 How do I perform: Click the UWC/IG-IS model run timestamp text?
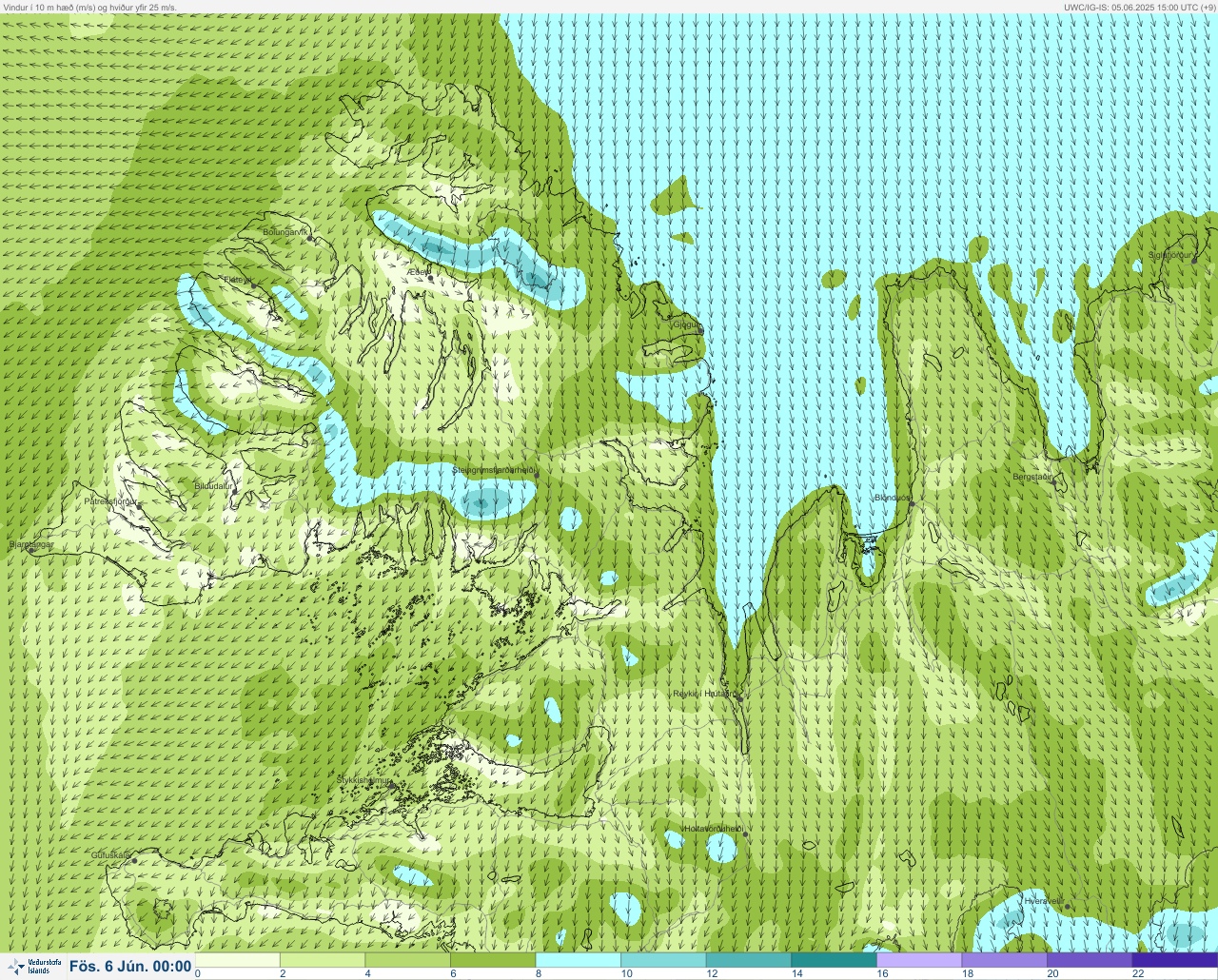pyautogui.click(x=1139, y=7)
